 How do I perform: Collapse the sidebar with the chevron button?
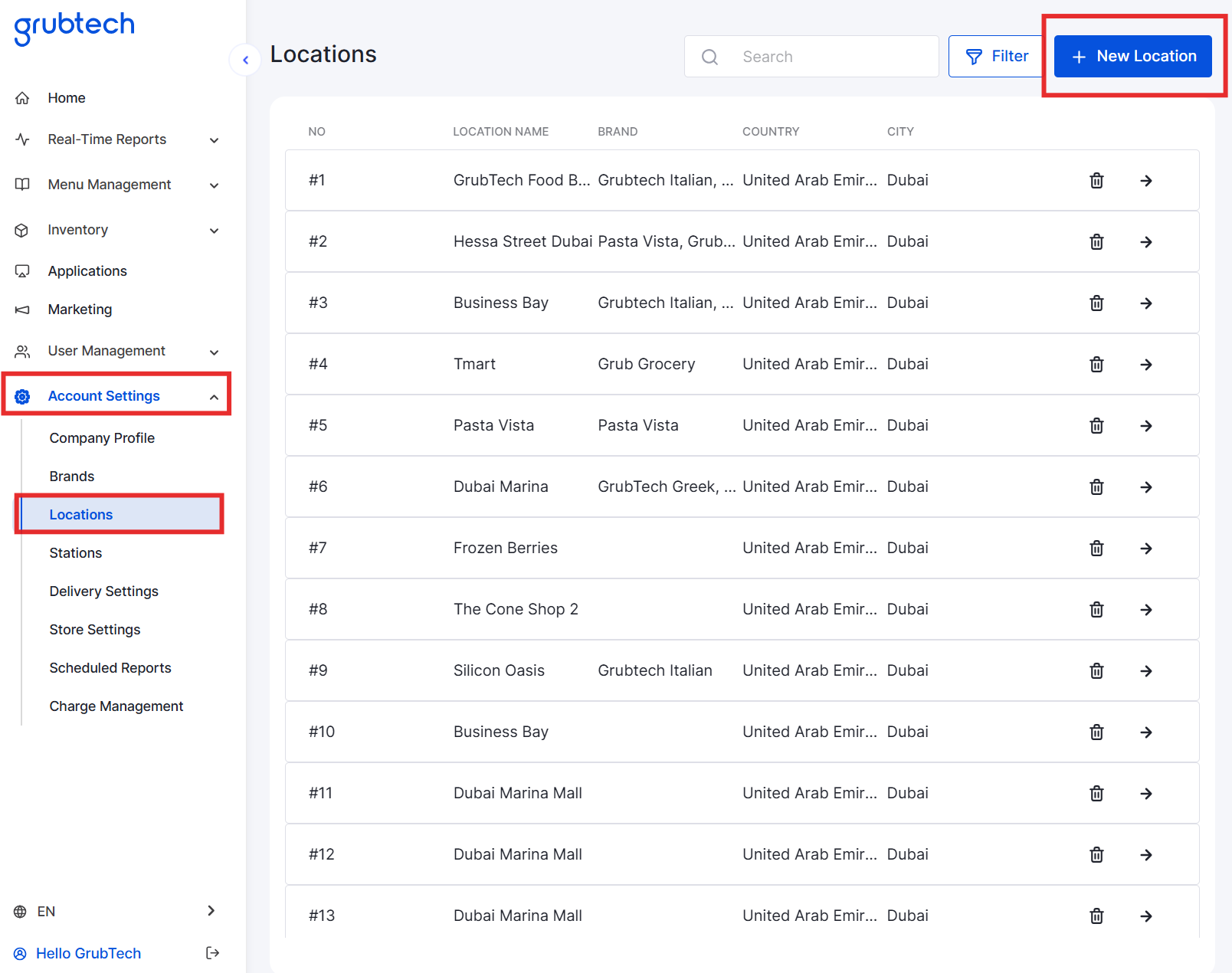(x=244, y=60)
